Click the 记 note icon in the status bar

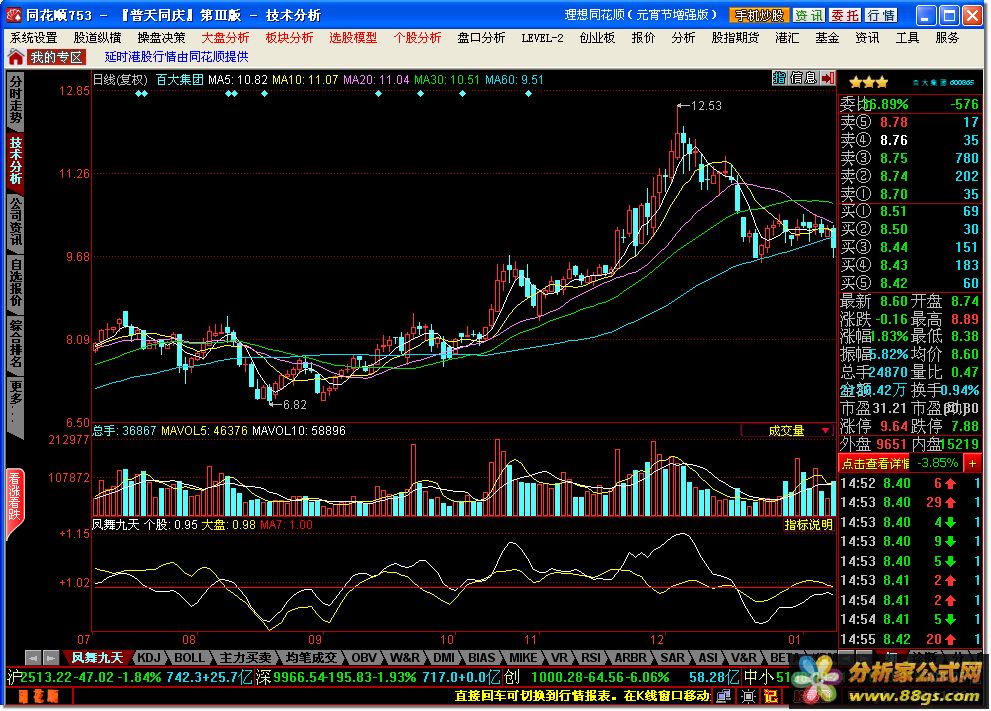coord(771,696)
